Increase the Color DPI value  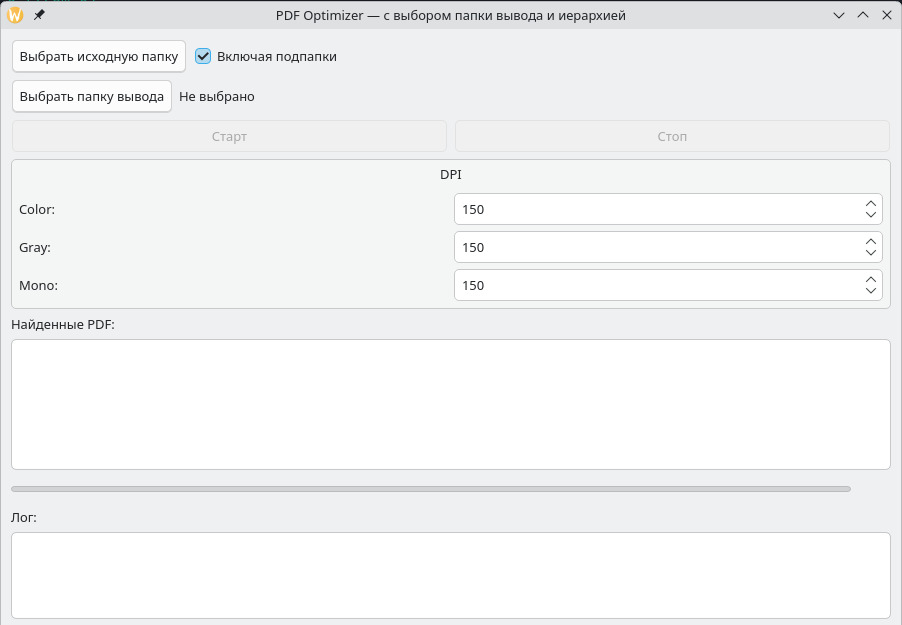coord(871,204)
